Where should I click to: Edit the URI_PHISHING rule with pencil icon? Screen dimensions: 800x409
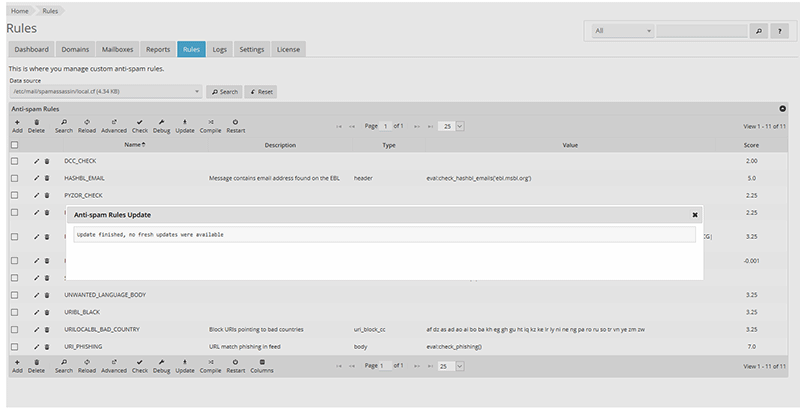(x=36, y=347)
